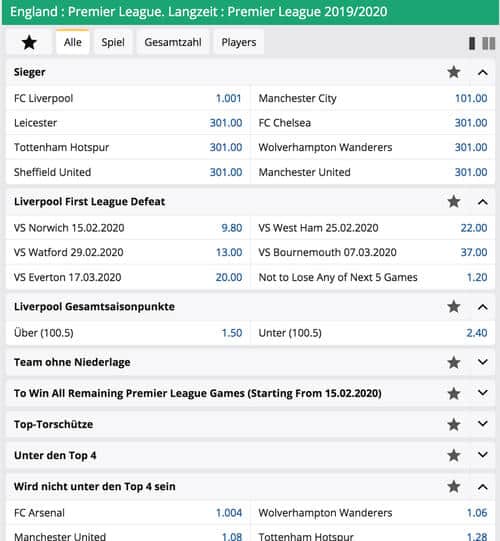Select Leicester winner odds 301.00
Image resolution: width=500 pixels, height=541 pixels.
128,123
